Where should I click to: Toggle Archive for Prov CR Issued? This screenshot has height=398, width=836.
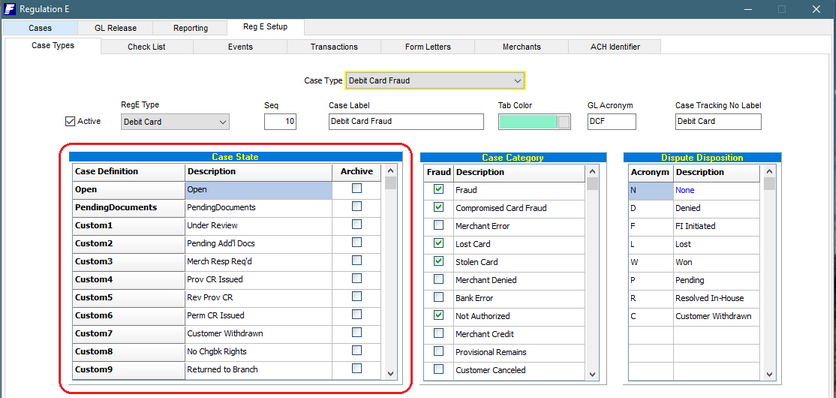click(357, 278)
